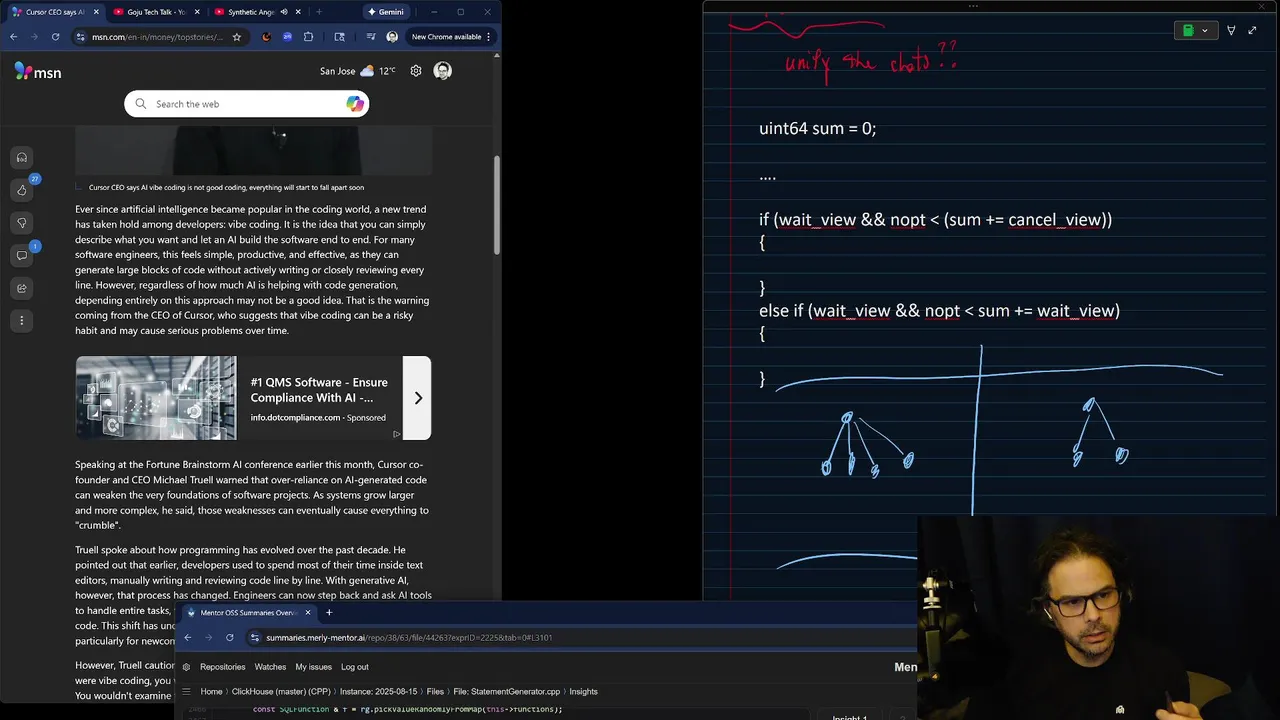Open Files breadcrumb

(x=435, y=692)
